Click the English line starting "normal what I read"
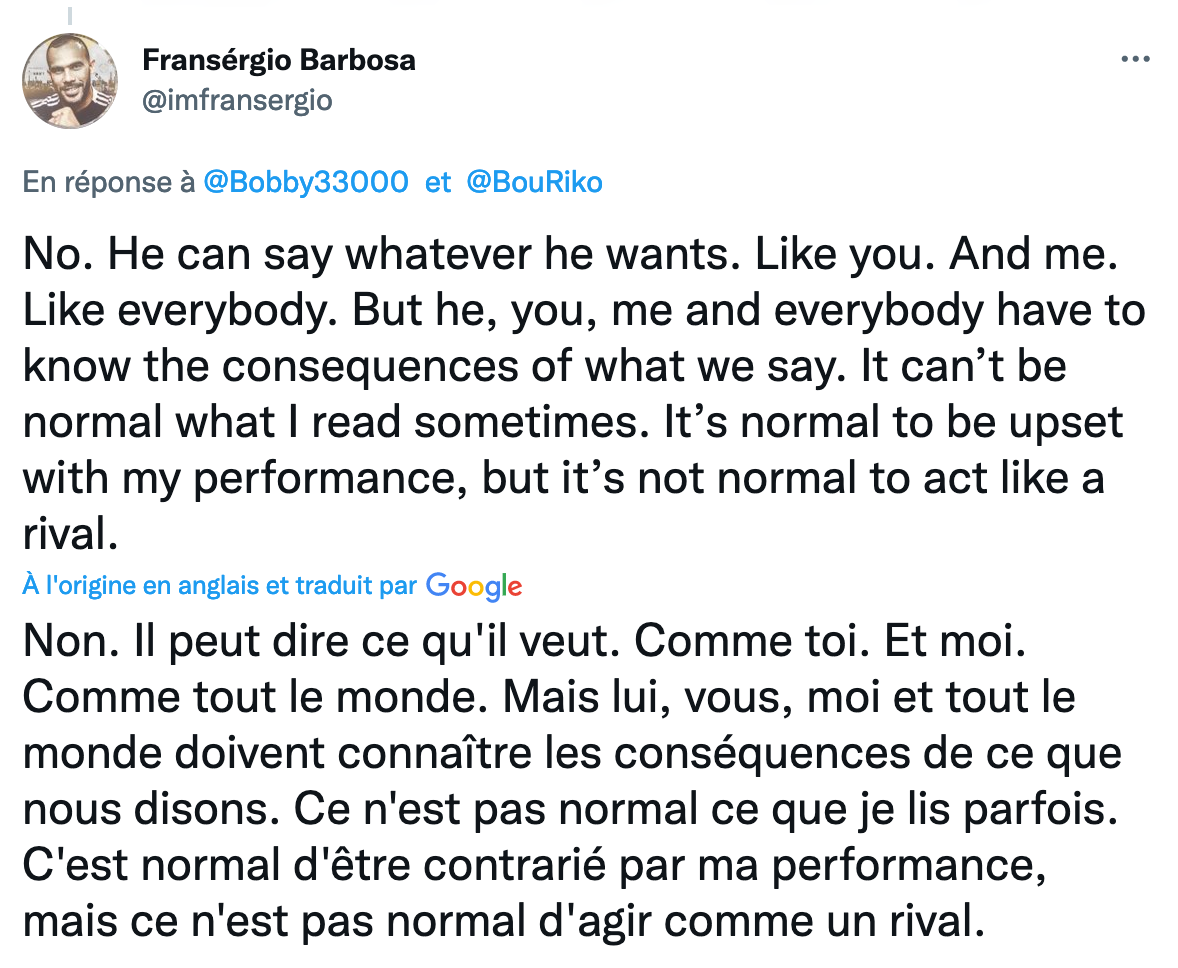Viewport: 1178px width, 968px height. pos(572,423)
